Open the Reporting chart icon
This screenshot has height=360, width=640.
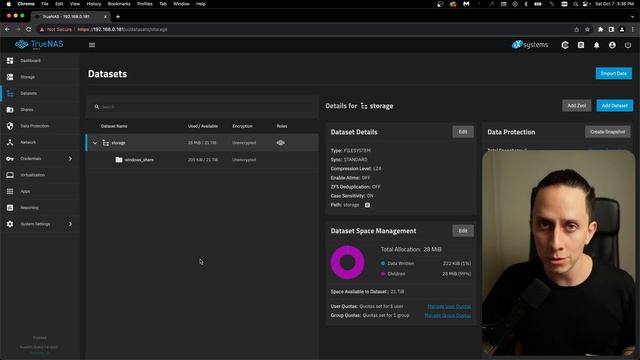10,207
